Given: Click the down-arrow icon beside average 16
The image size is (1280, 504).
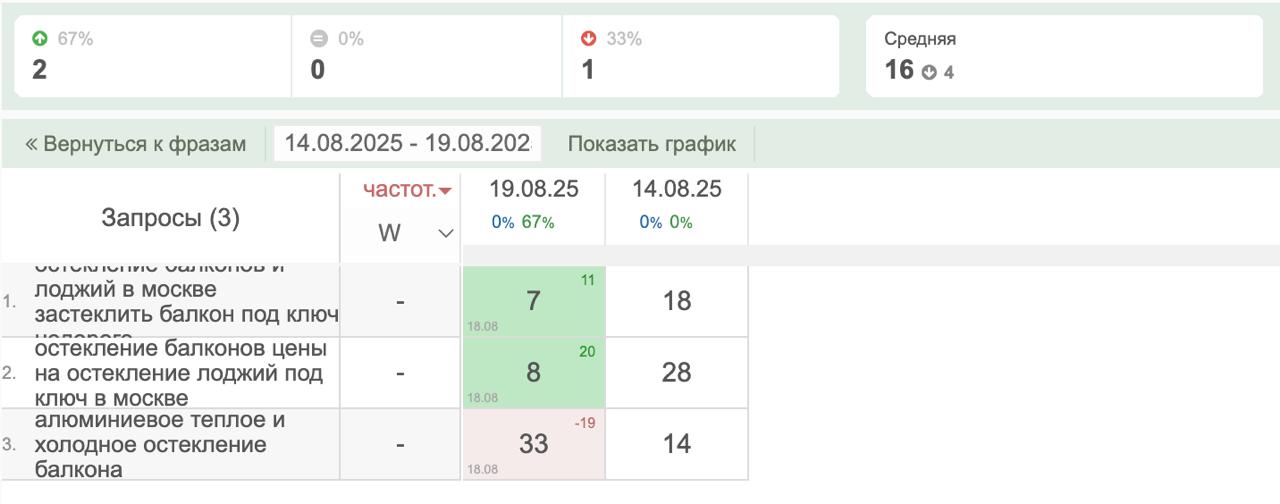Looking at the screenshot, I should (929, 72).
